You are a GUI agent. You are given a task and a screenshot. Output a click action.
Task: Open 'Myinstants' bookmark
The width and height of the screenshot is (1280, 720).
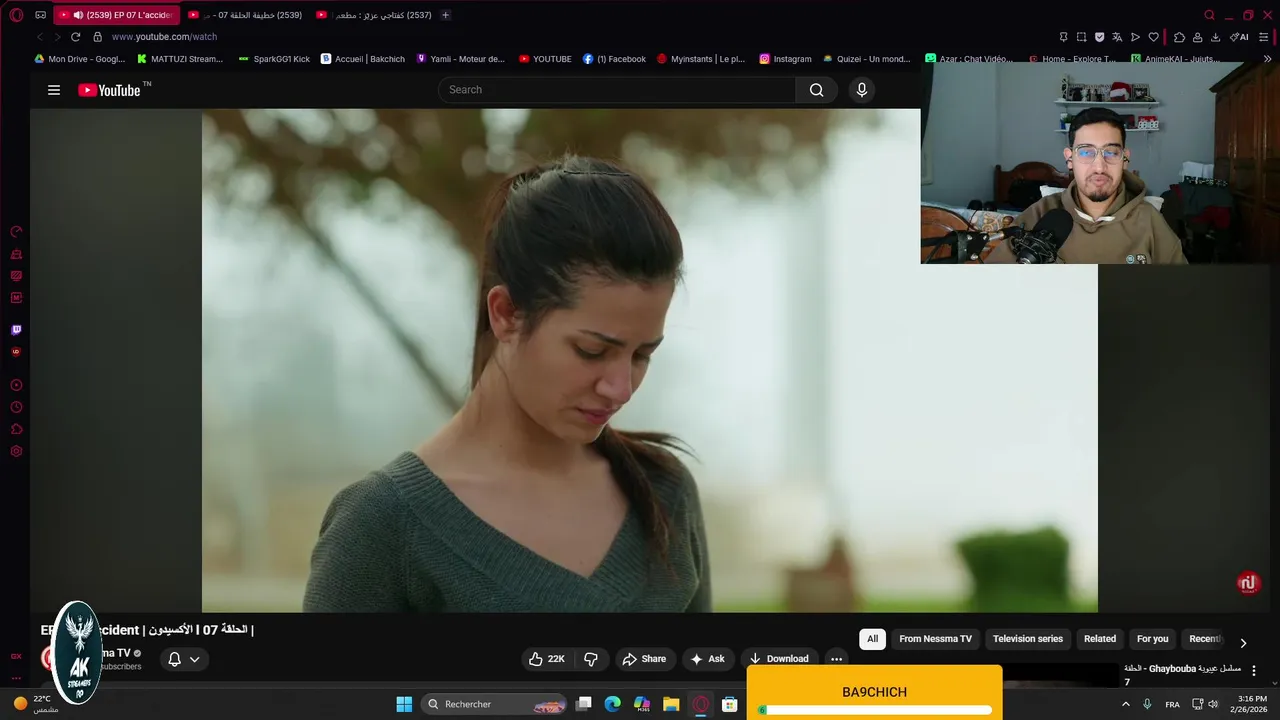click(x=701, y=59)
